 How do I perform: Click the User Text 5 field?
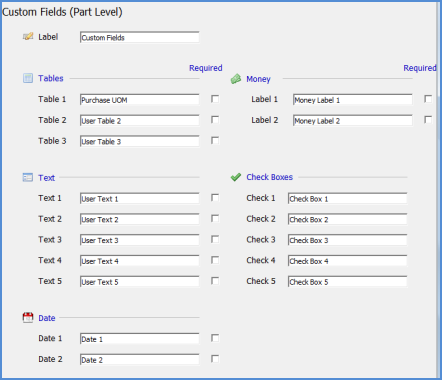pyautogui.click(x=140, y=281)
